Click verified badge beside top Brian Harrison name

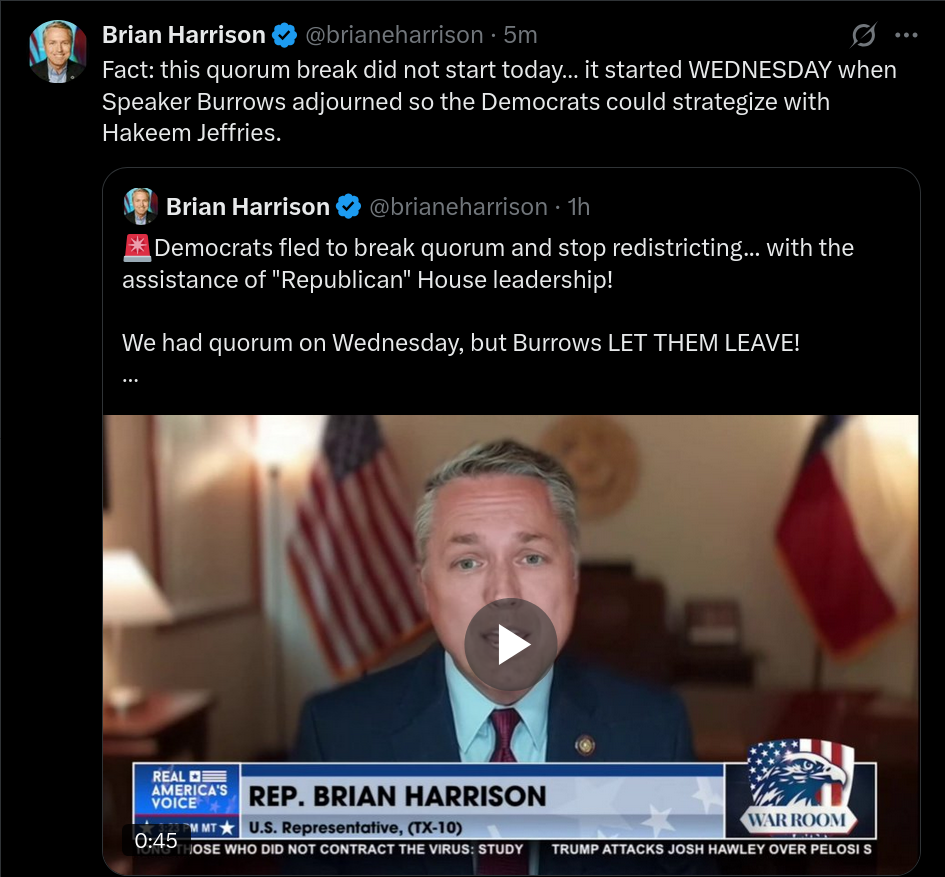click(x=284, y=35)
